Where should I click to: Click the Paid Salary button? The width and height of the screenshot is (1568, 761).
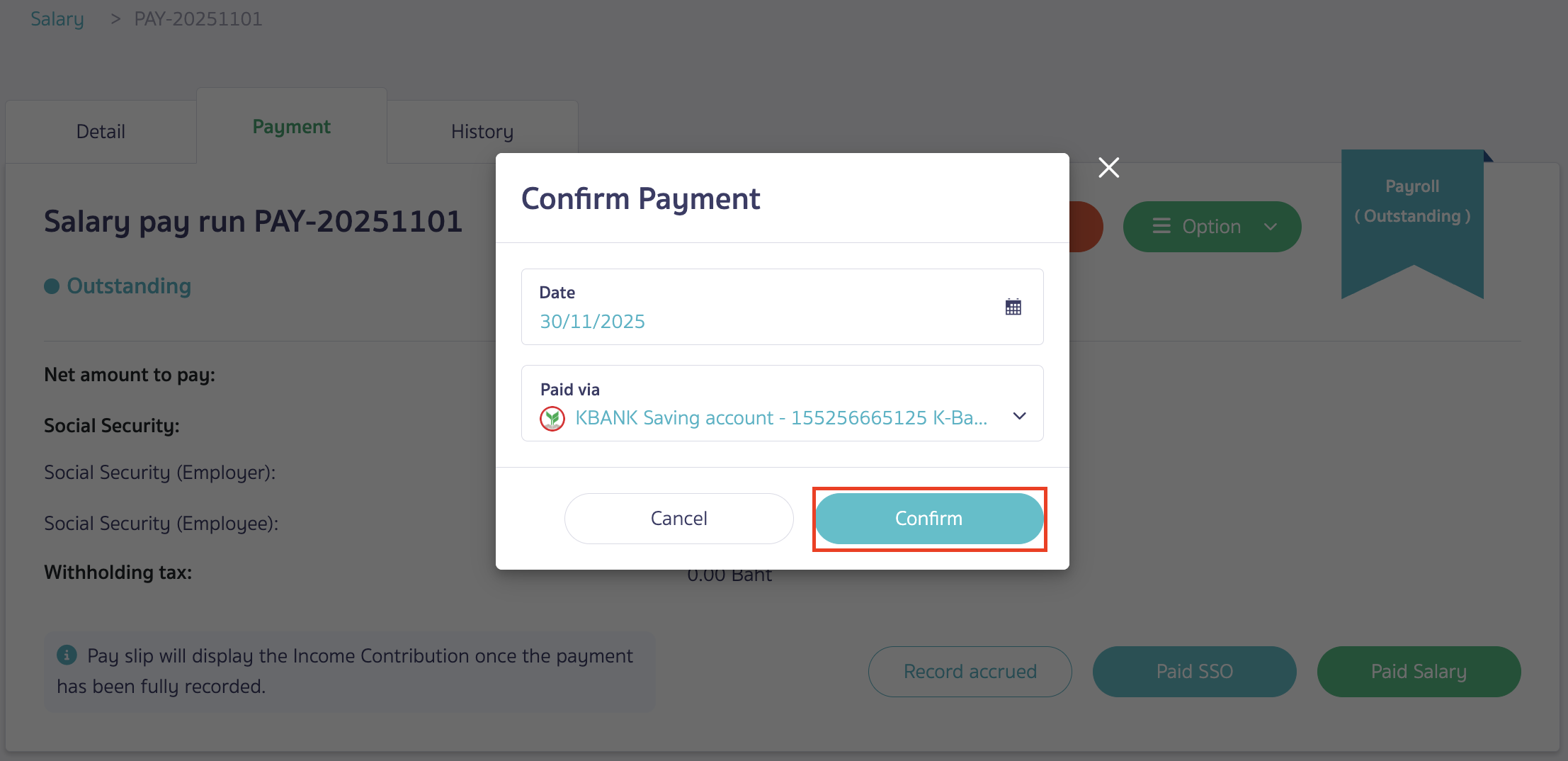coord(1419,671)
